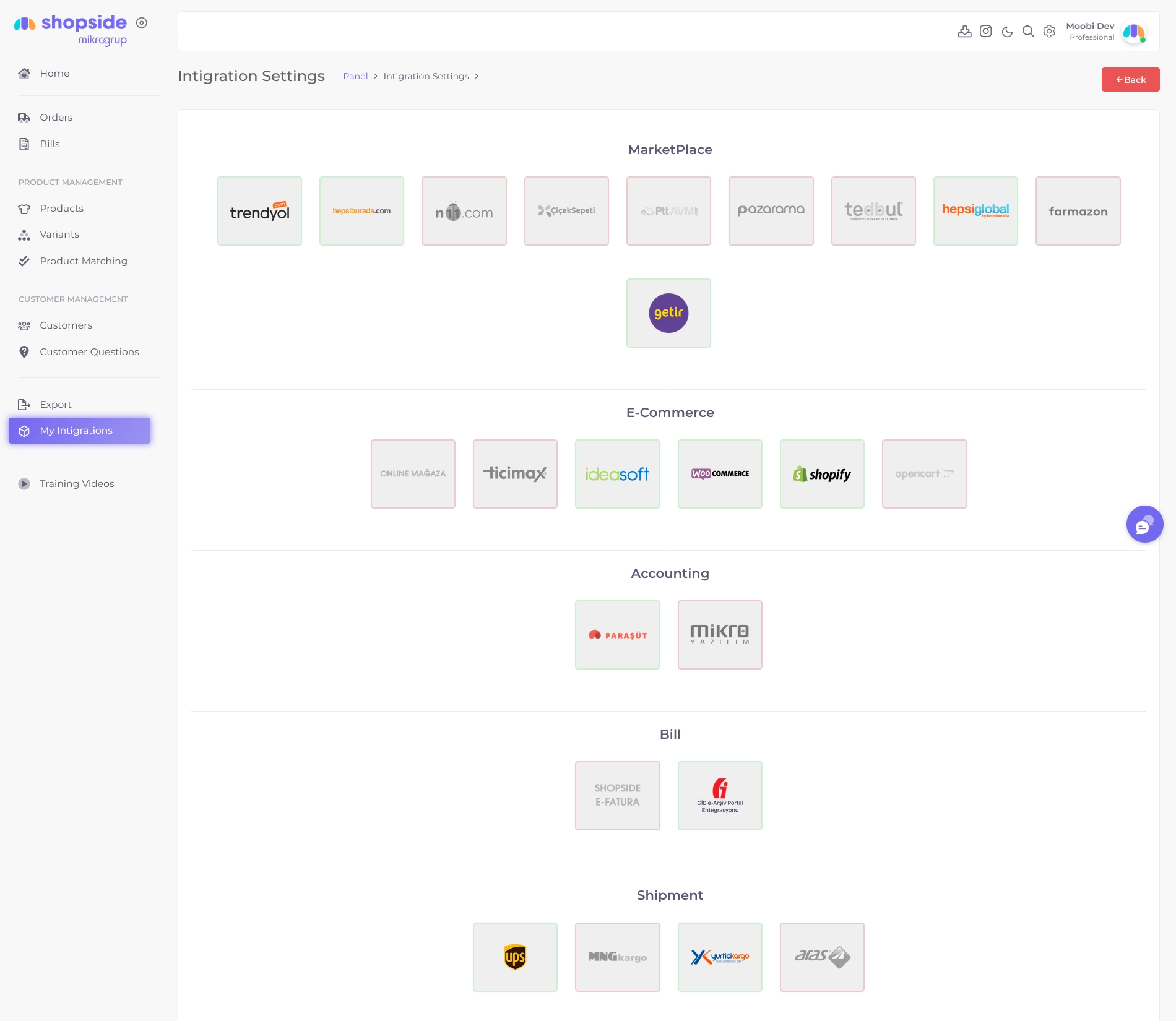
Task: Click the Intigration Settings breadcrumb
Action: tap(426, 76)
